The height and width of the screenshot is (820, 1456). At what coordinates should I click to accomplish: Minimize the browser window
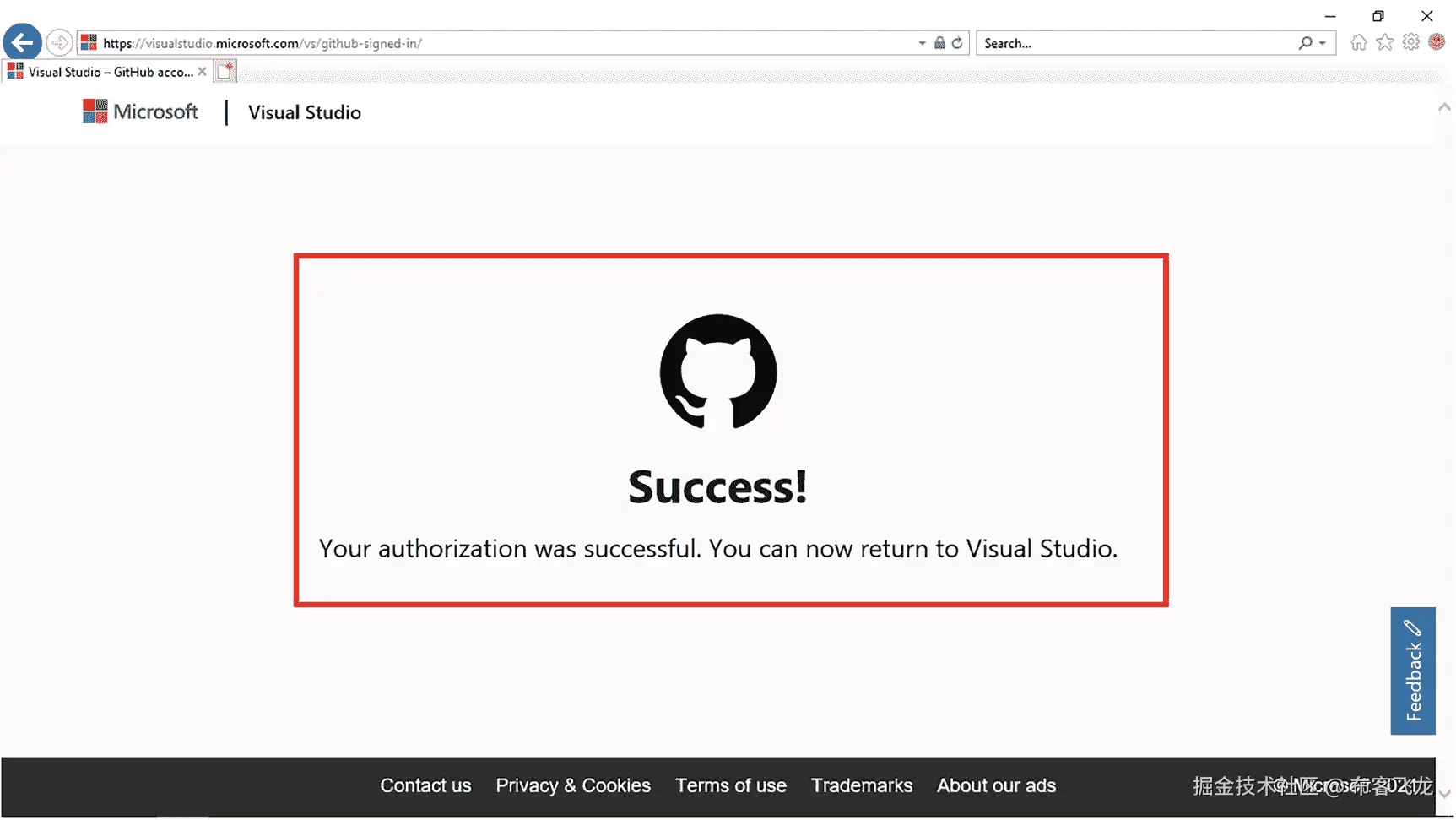(x=1330, y=16)
